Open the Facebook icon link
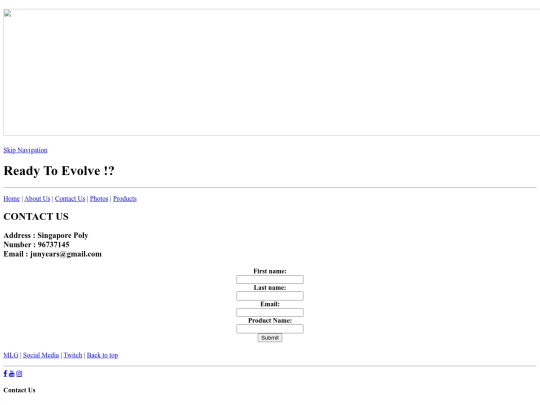 point(5,374)
